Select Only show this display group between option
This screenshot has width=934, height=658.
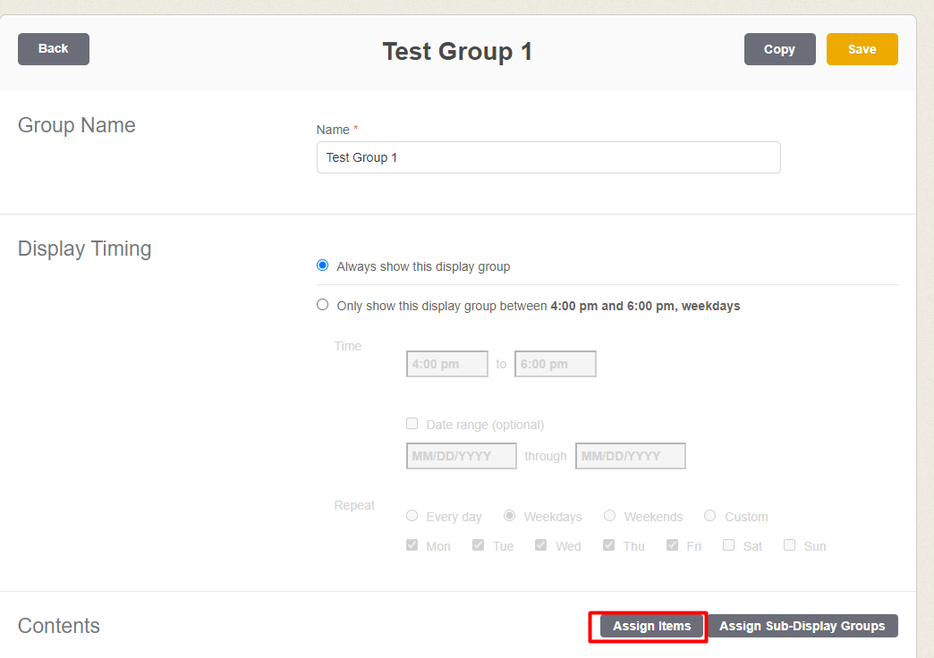click(x=322, y=305)
